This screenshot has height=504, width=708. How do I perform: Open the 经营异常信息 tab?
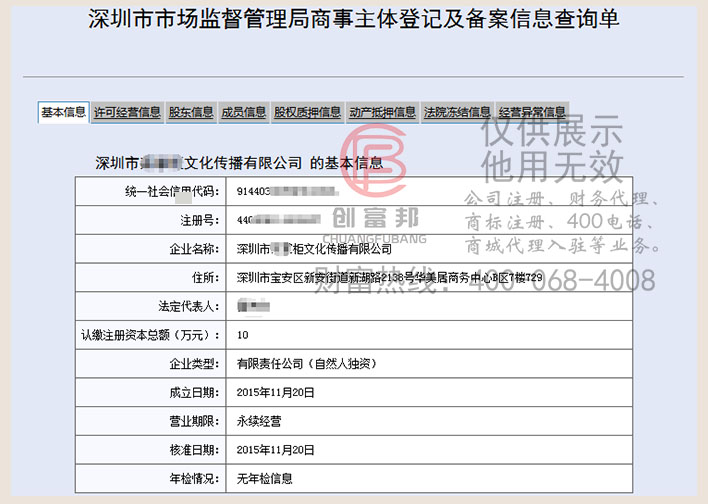coord(531,112)
